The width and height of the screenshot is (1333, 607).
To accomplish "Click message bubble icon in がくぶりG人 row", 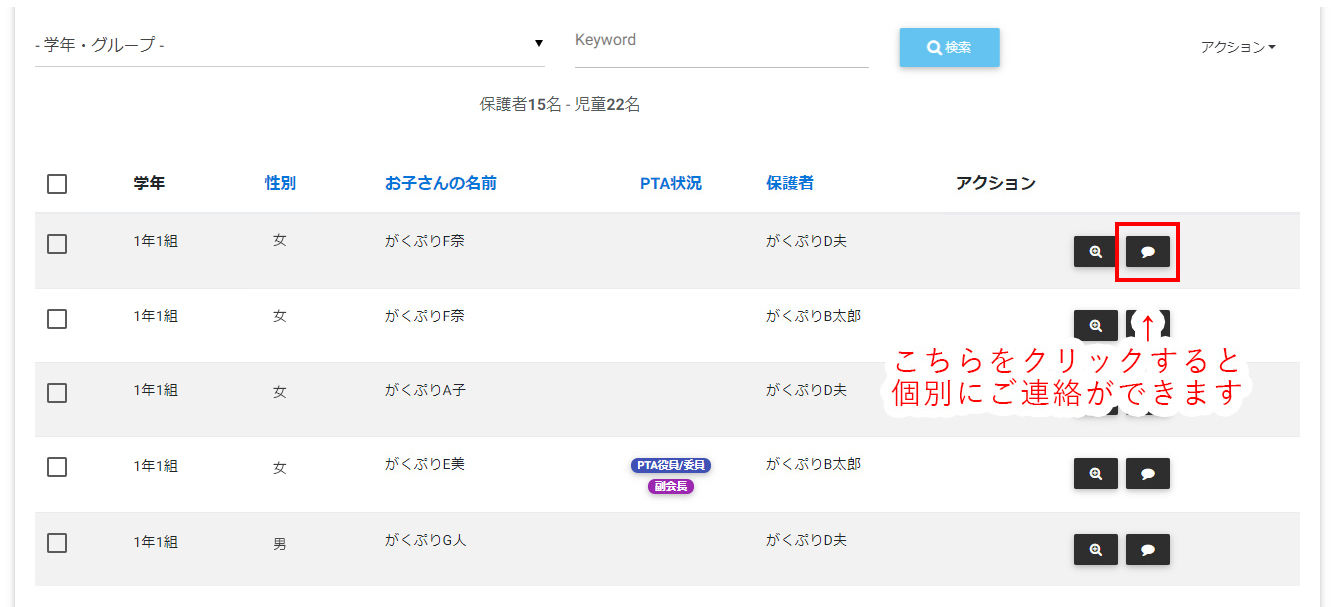I will [1147, 549].
